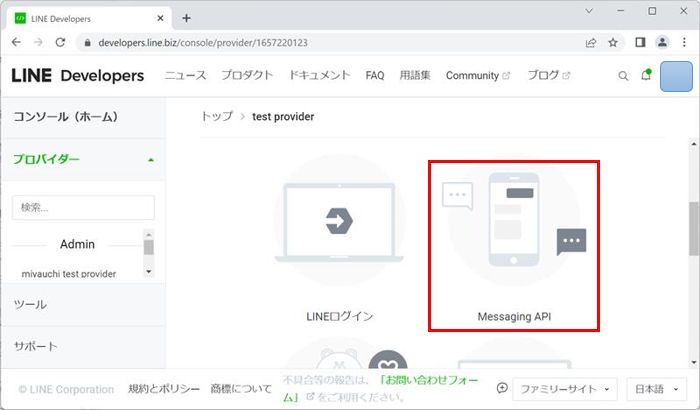This screenshot has height=410, width=700.
Task: Open the blue user avatar menu
Action: point(676,76)
